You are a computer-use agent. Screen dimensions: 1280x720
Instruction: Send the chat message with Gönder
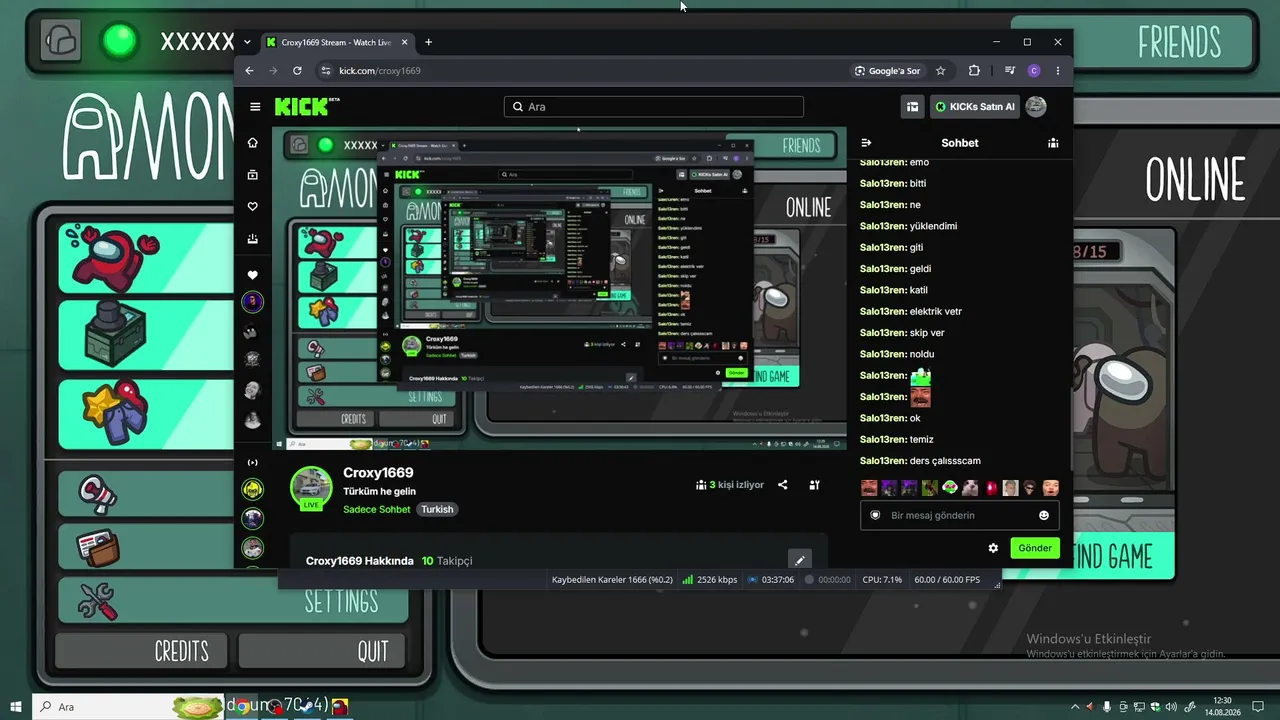1035,548
